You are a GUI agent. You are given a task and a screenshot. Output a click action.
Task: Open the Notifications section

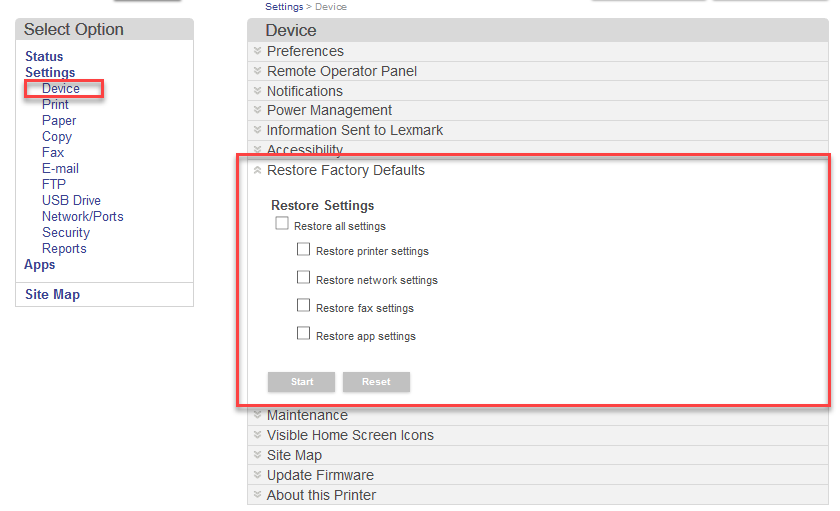coord(304,91)
